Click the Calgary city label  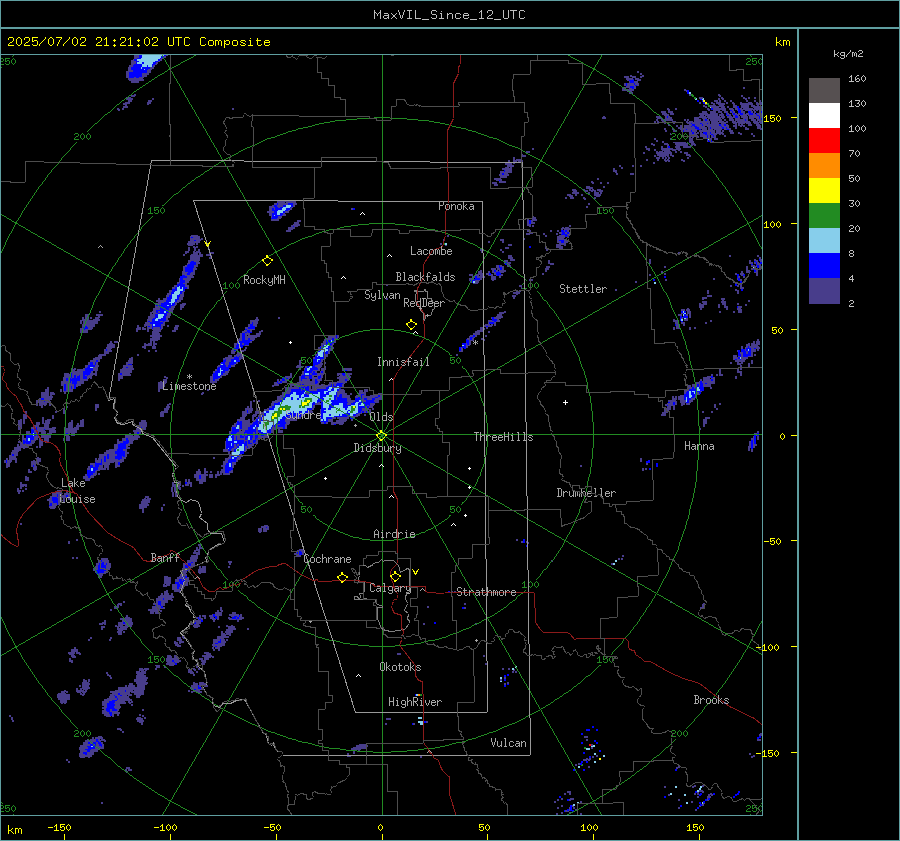[x=390, y=588]
